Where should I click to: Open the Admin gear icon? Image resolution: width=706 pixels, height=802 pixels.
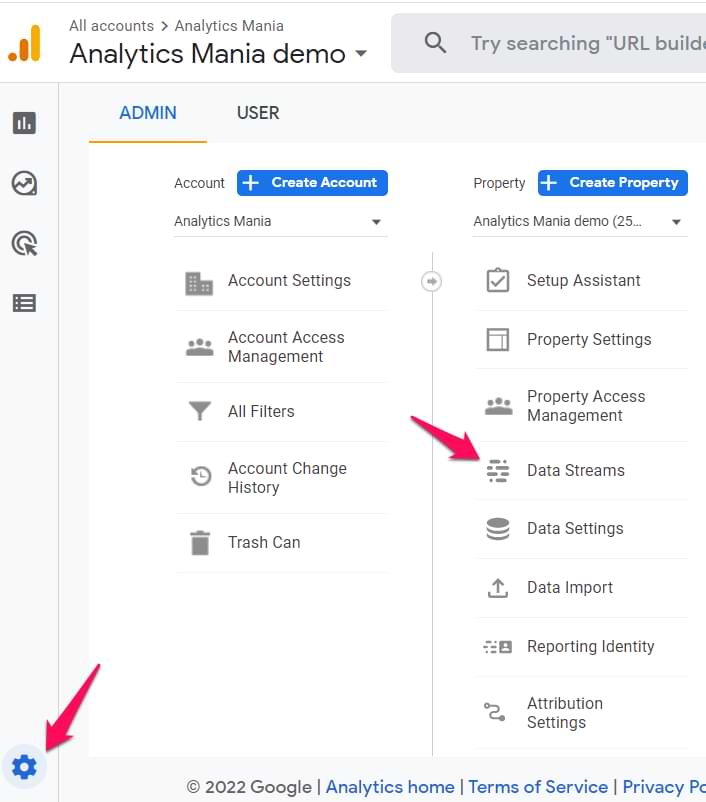24,767
